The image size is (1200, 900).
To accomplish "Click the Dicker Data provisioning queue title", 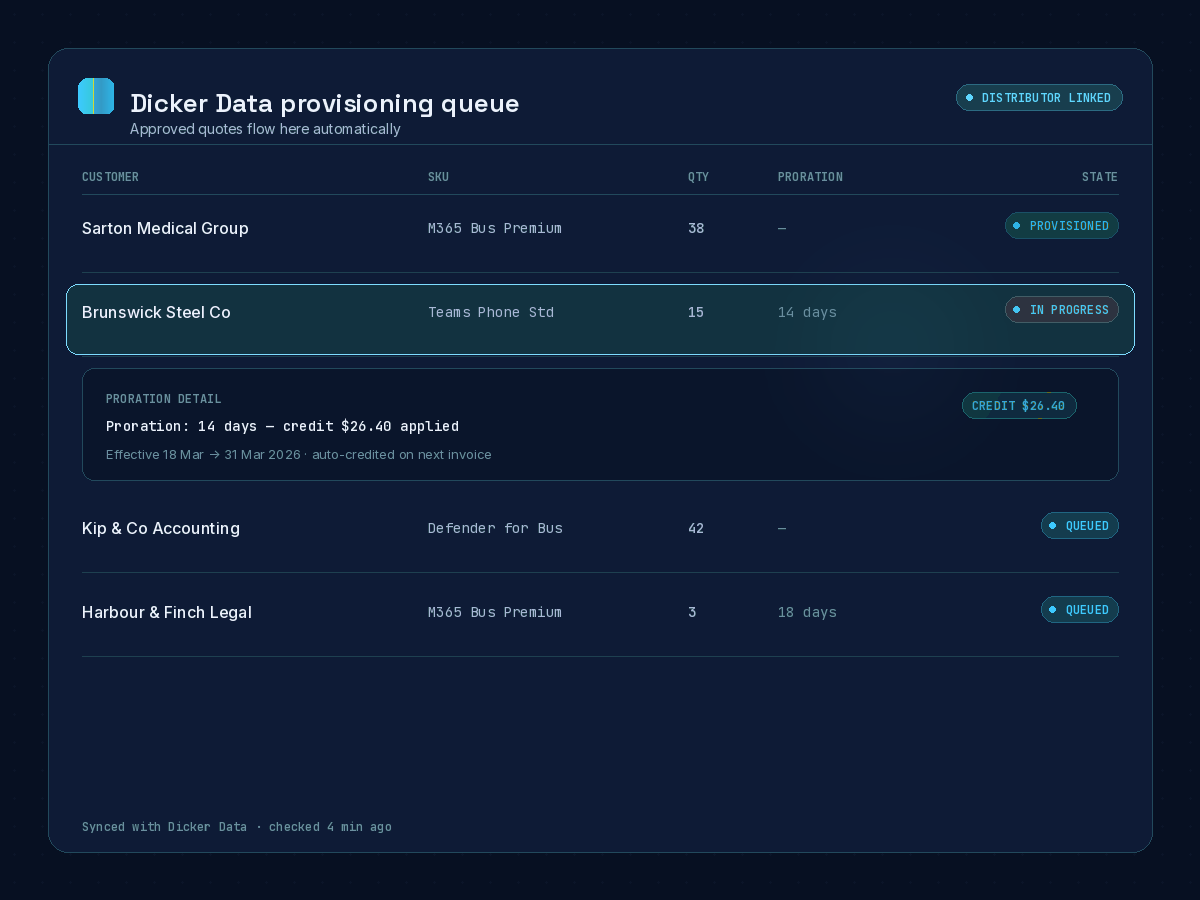I will [325, 103].
